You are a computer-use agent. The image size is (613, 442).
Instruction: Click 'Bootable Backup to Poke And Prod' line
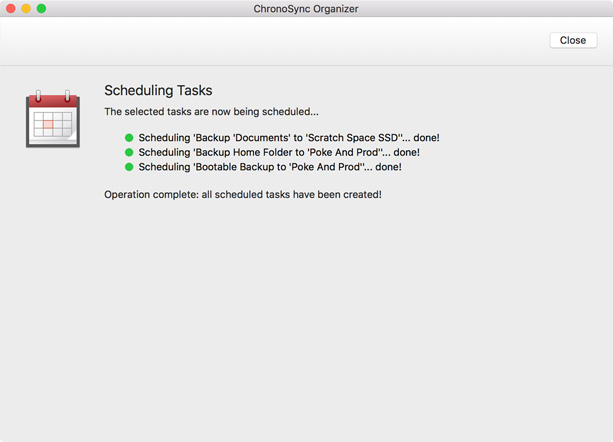click(270, 167)
